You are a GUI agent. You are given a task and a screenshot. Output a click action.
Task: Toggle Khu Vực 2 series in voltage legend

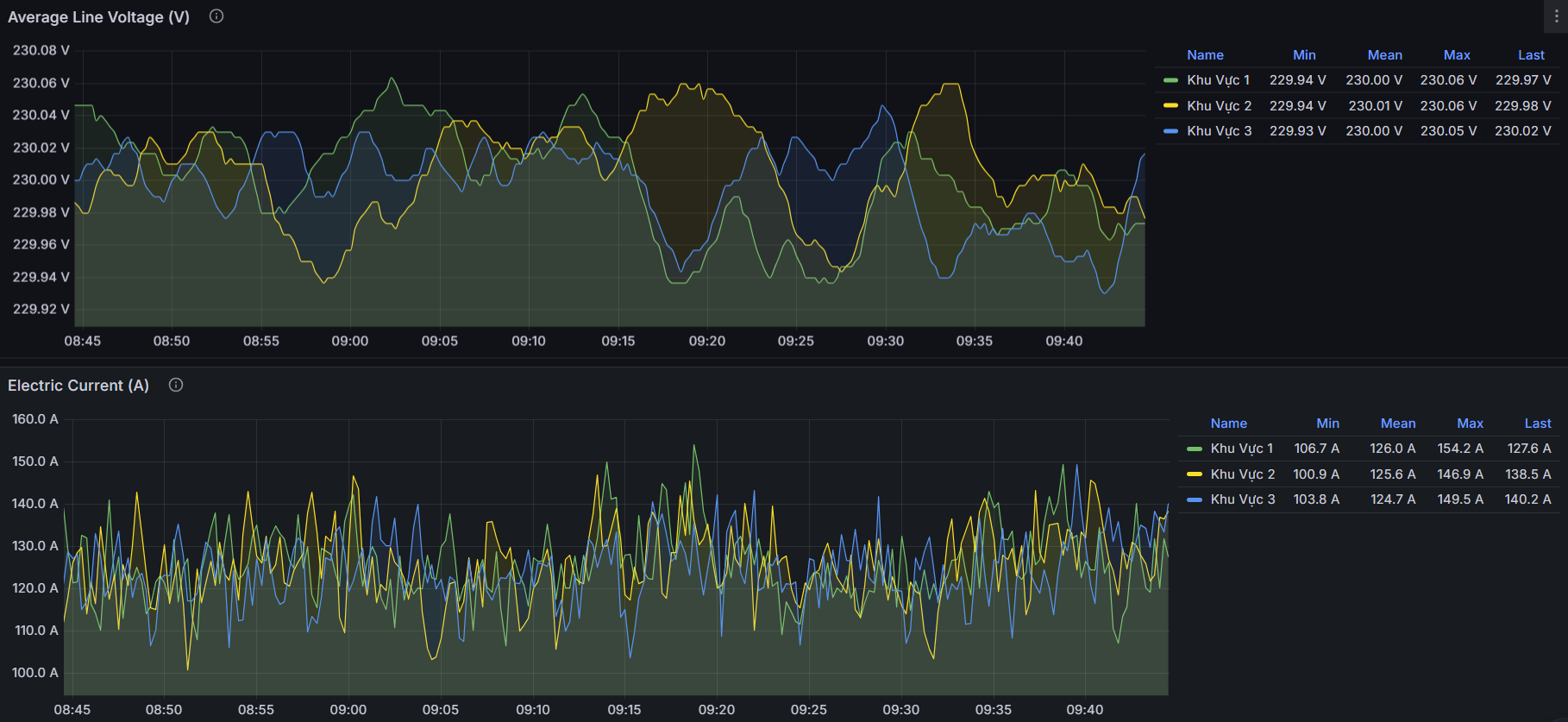1219,106
